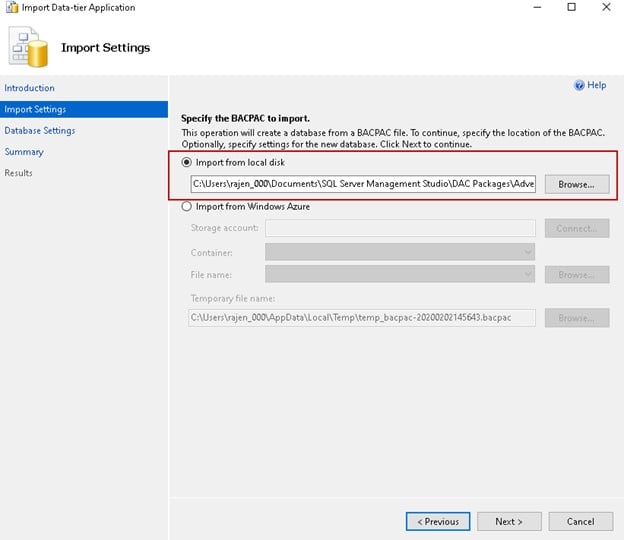This screenshot has width=624, height=540.
Task: Go back with the Previous button
Action: (438, 521)
